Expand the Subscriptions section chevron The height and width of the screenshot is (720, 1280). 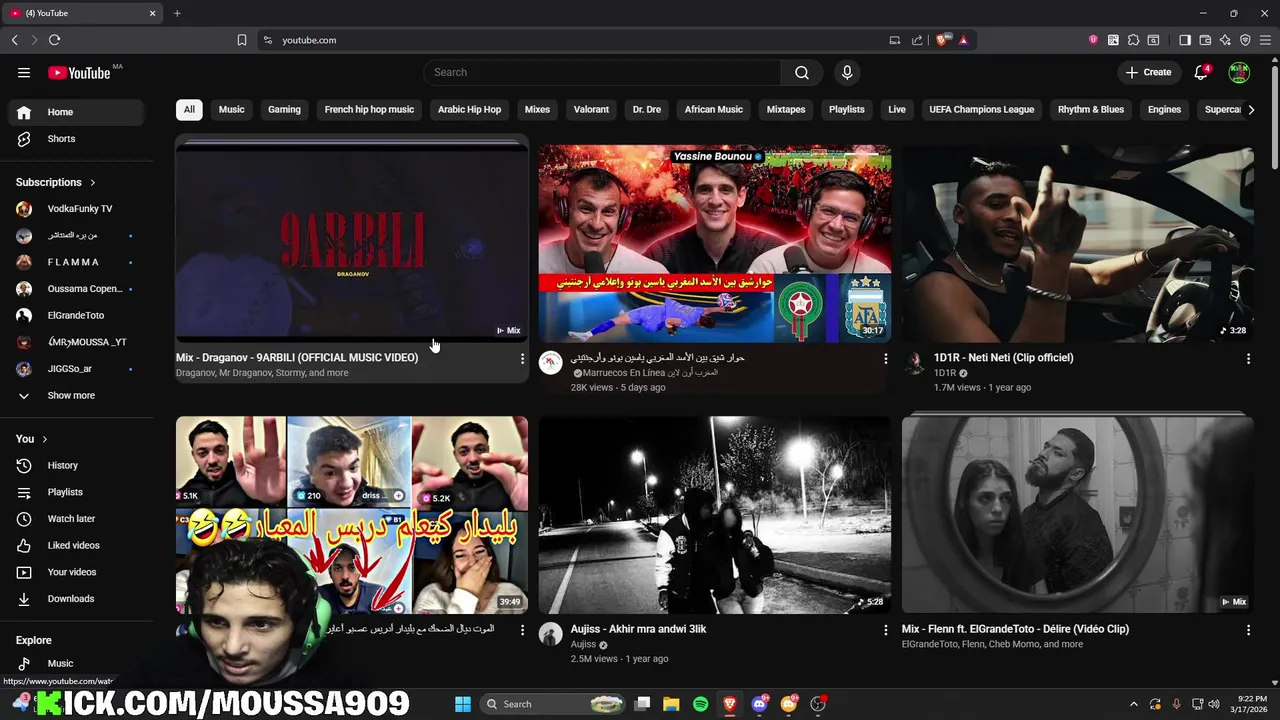(x=93, y=183)
